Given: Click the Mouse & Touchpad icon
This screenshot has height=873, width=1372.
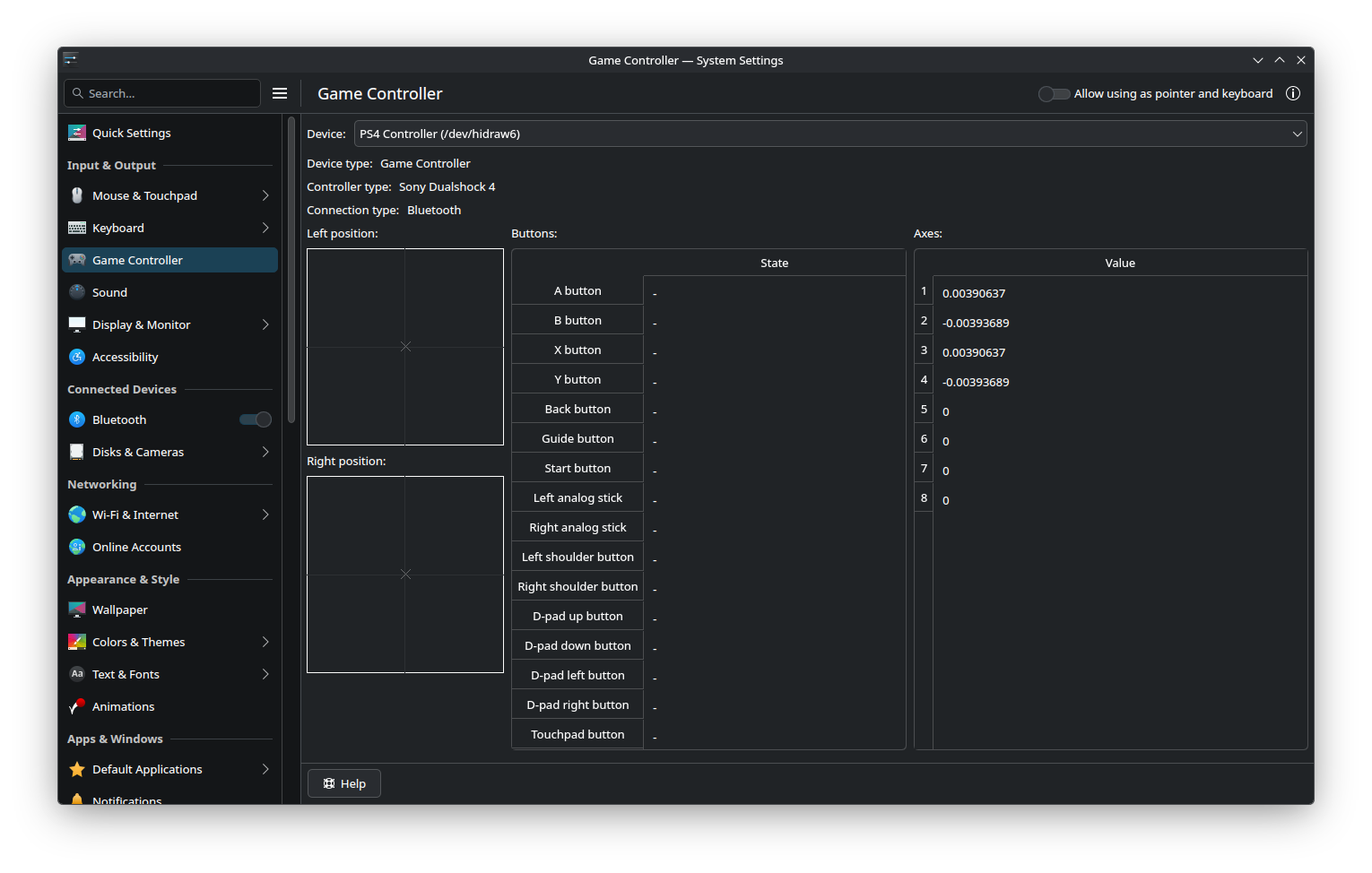Looking at the screenshot, I should pyautogui.click(x=77, y=195).
